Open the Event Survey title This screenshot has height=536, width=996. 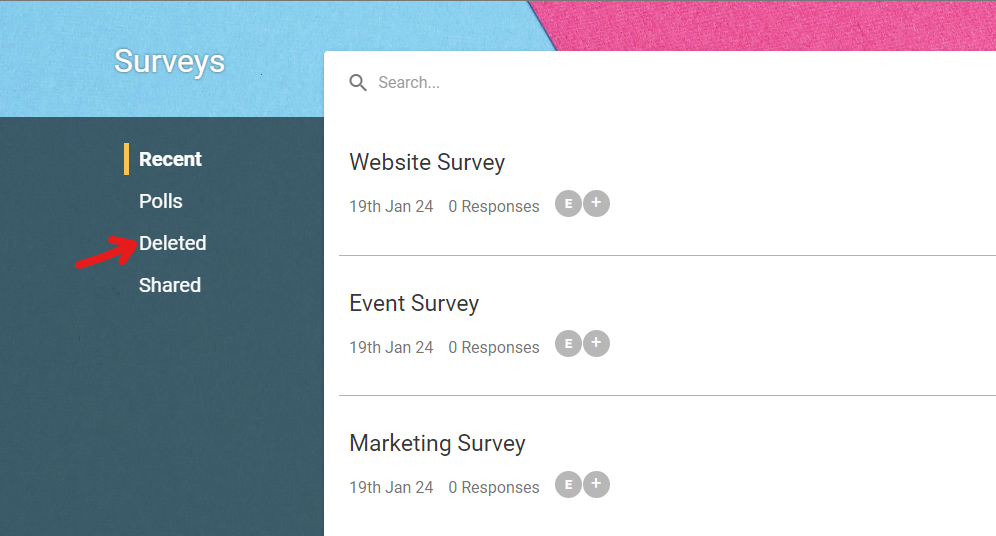[414, 303]
